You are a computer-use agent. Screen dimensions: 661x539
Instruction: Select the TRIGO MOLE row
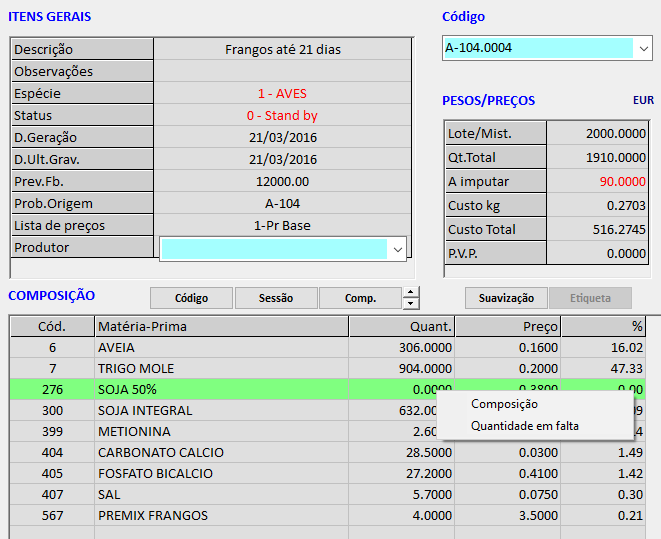click(220, 369)
